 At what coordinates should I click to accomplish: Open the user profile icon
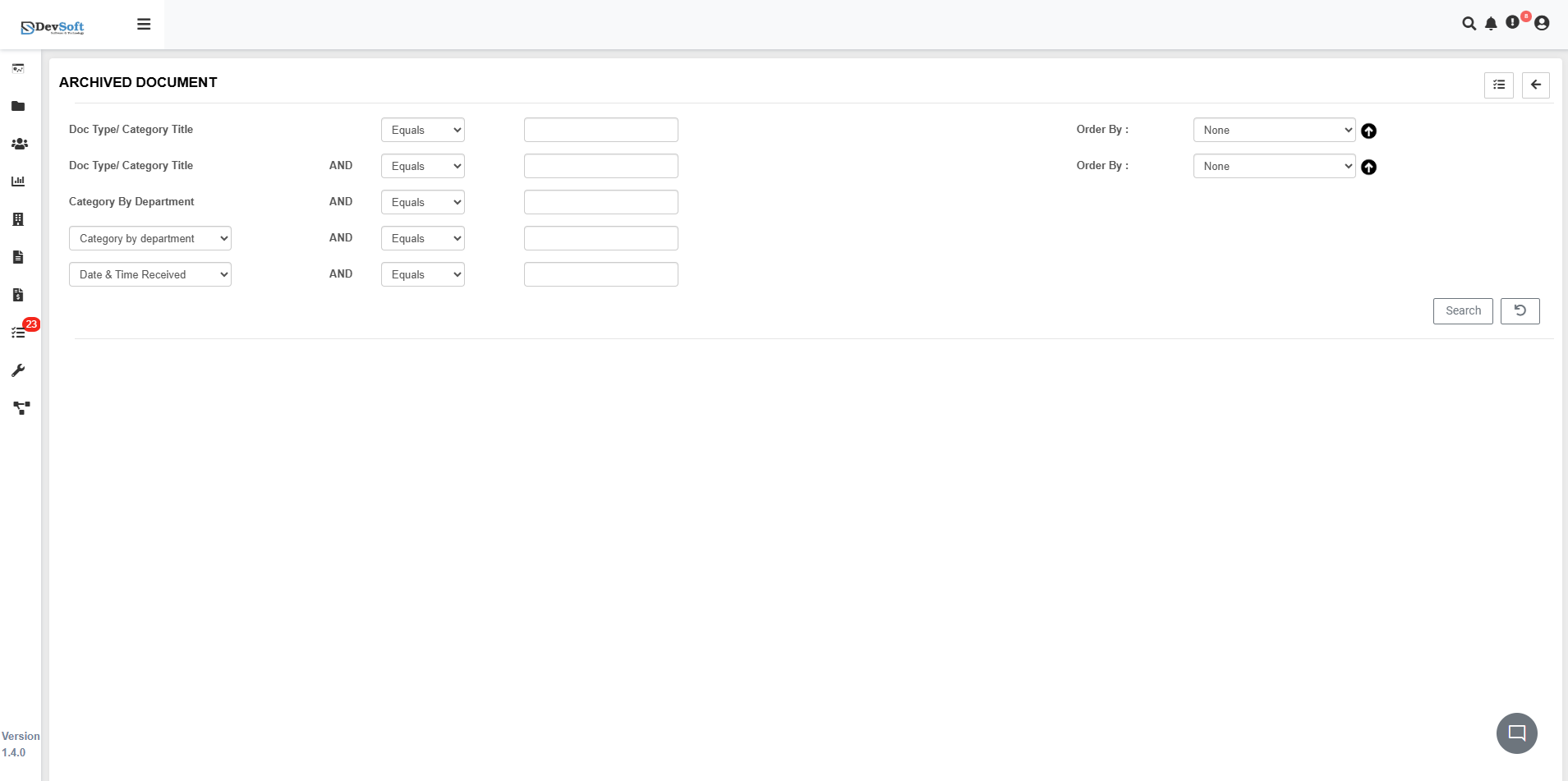coord(1541,23)
